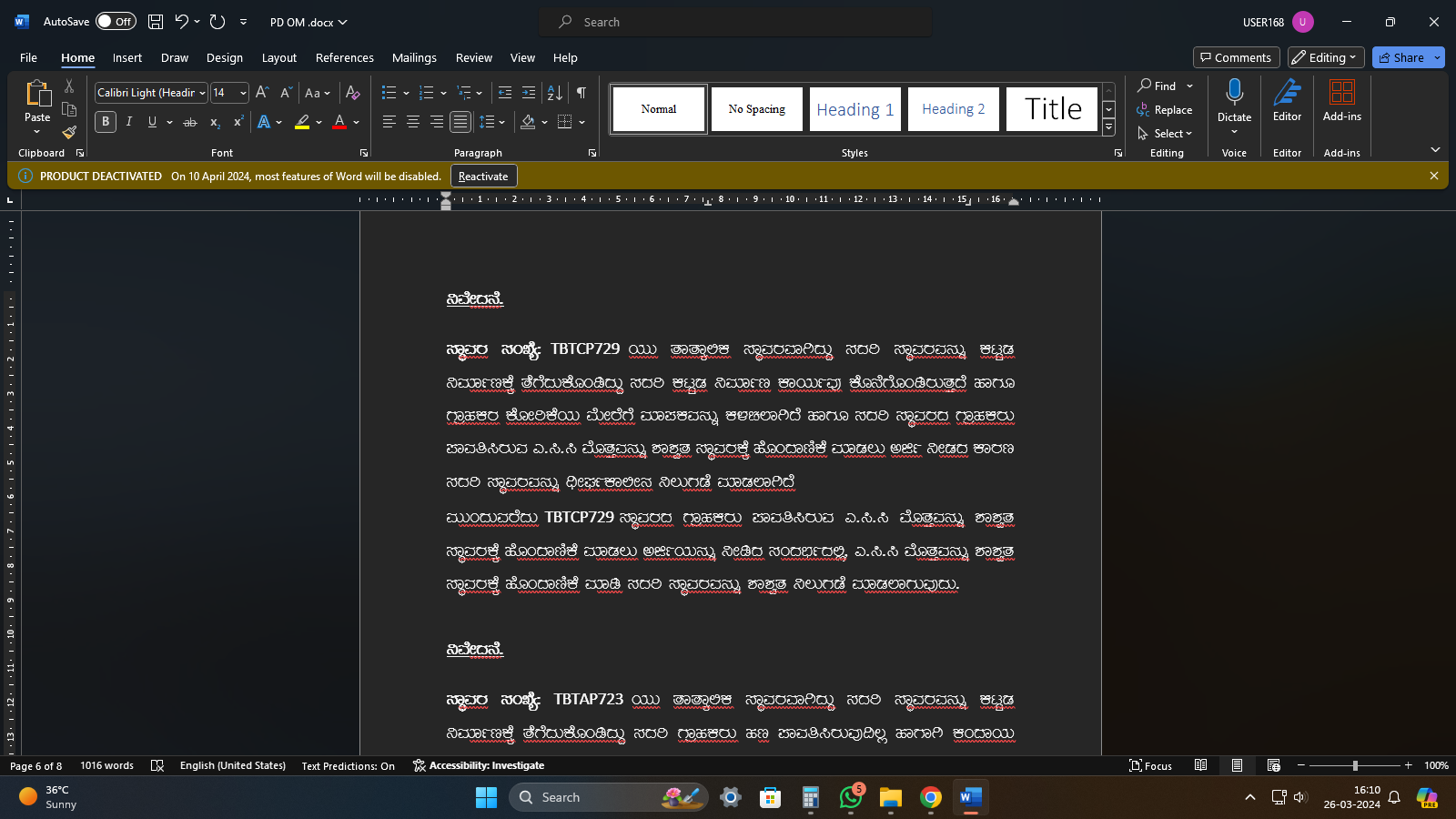The width and height of the screenshot is (1456, 819).
Task: Apply superscript formatting
Action: coord(238,122)
